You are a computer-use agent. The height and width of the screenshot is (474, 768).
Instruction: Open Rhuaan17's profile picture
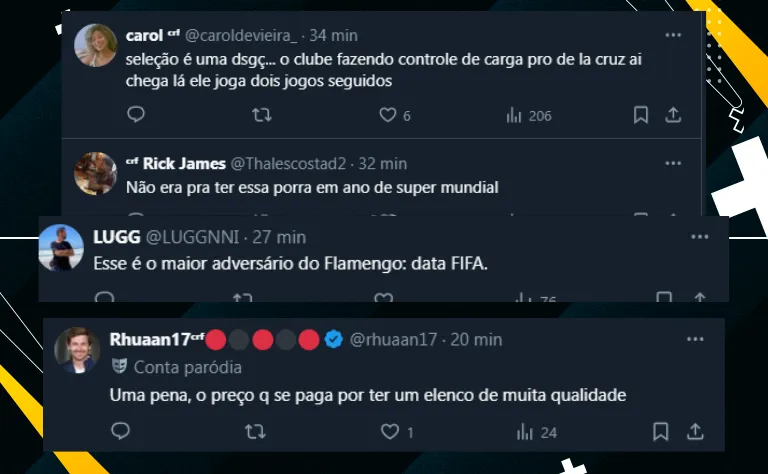(x=76, y=350)
